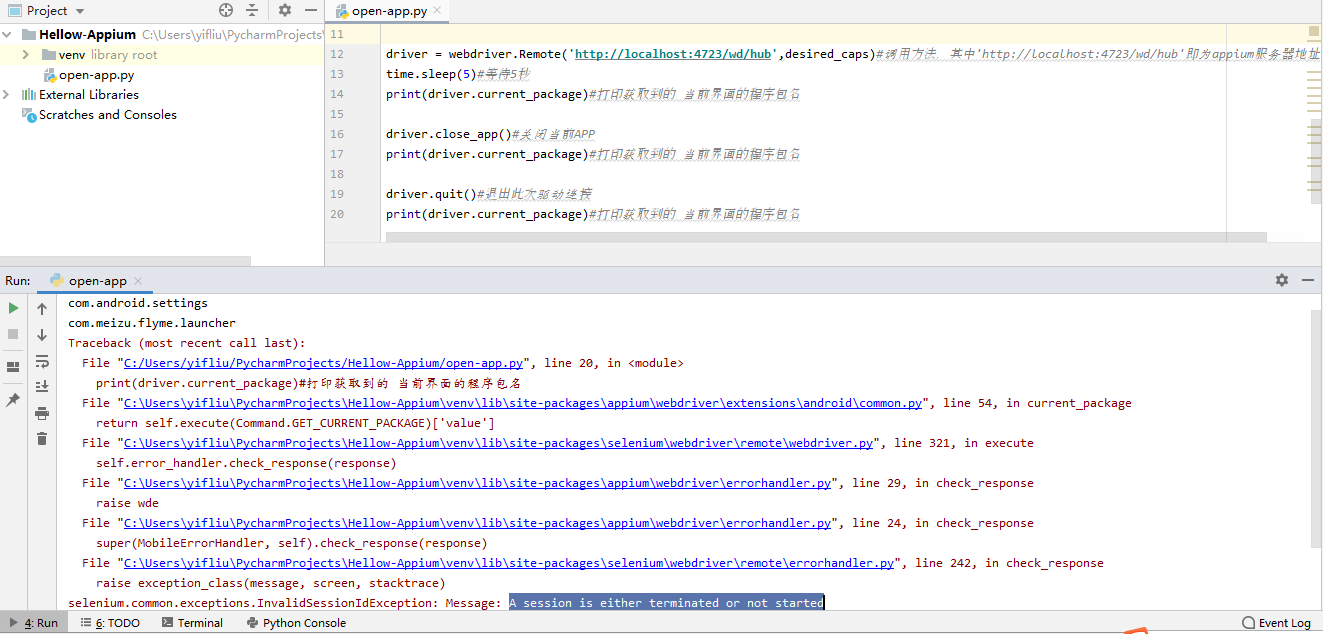The height and width of the screenshot is (634, 1323).
Task: Click the scroll-to-end console icon
Action: pos(41,387)
